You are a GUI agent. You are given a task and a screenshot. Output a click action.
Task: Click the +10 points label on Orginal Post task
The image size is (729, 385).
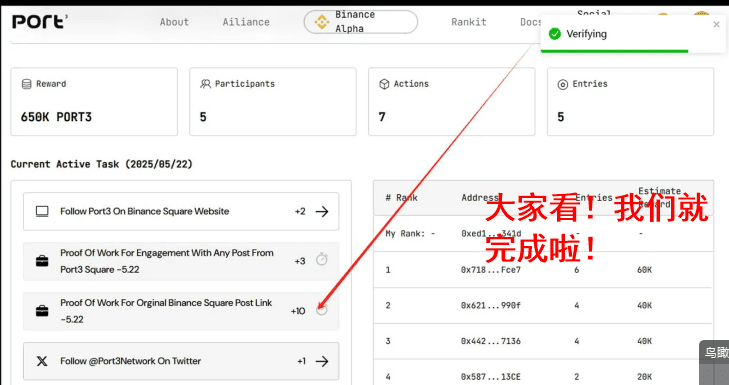pyautogui.click(x=298, y=311)
